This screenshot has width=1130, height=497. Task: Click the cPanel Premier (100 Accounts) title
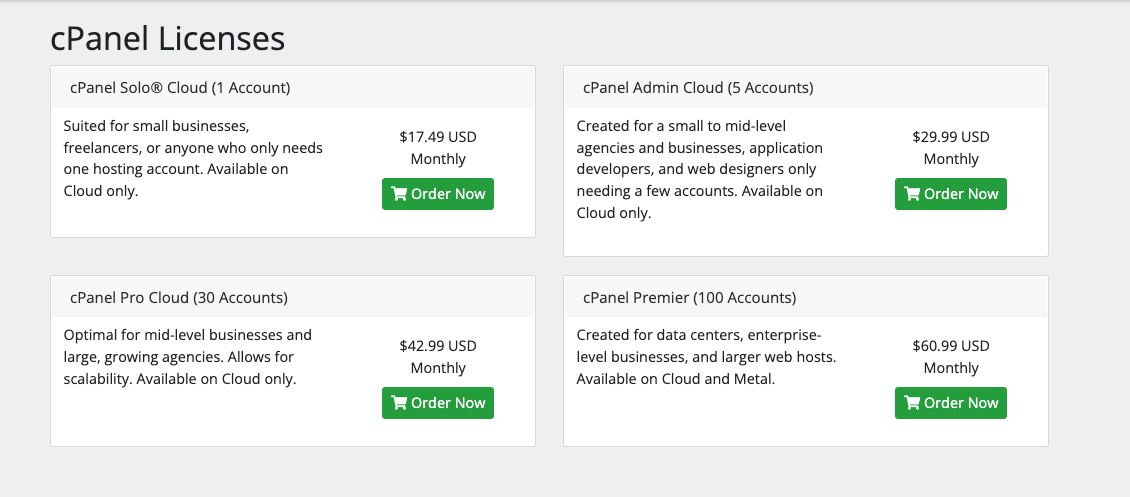(690, 297)
